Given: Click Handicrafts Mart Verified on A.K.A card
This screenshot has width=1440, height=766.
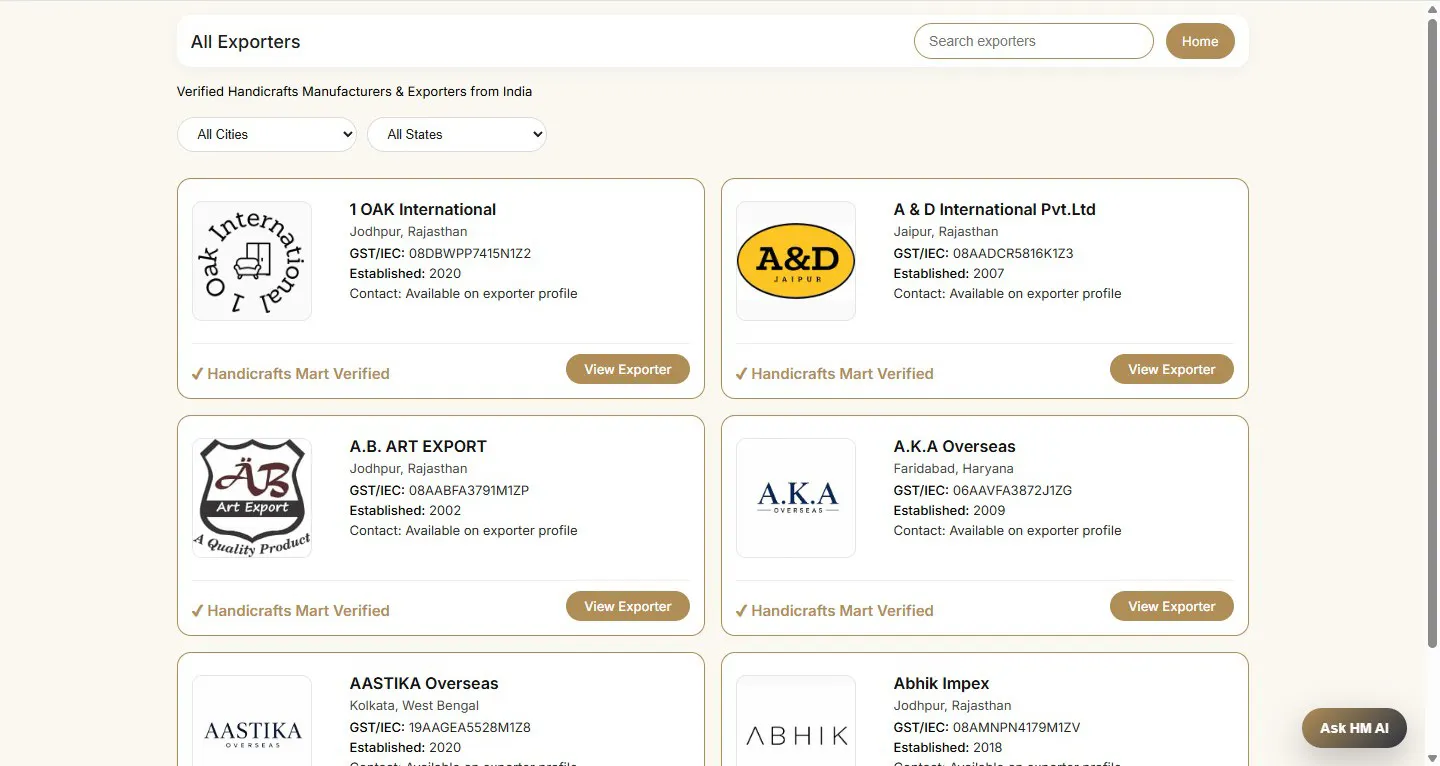Looking at the screenshot, I should pyautogui.click(x=834, y=610).
